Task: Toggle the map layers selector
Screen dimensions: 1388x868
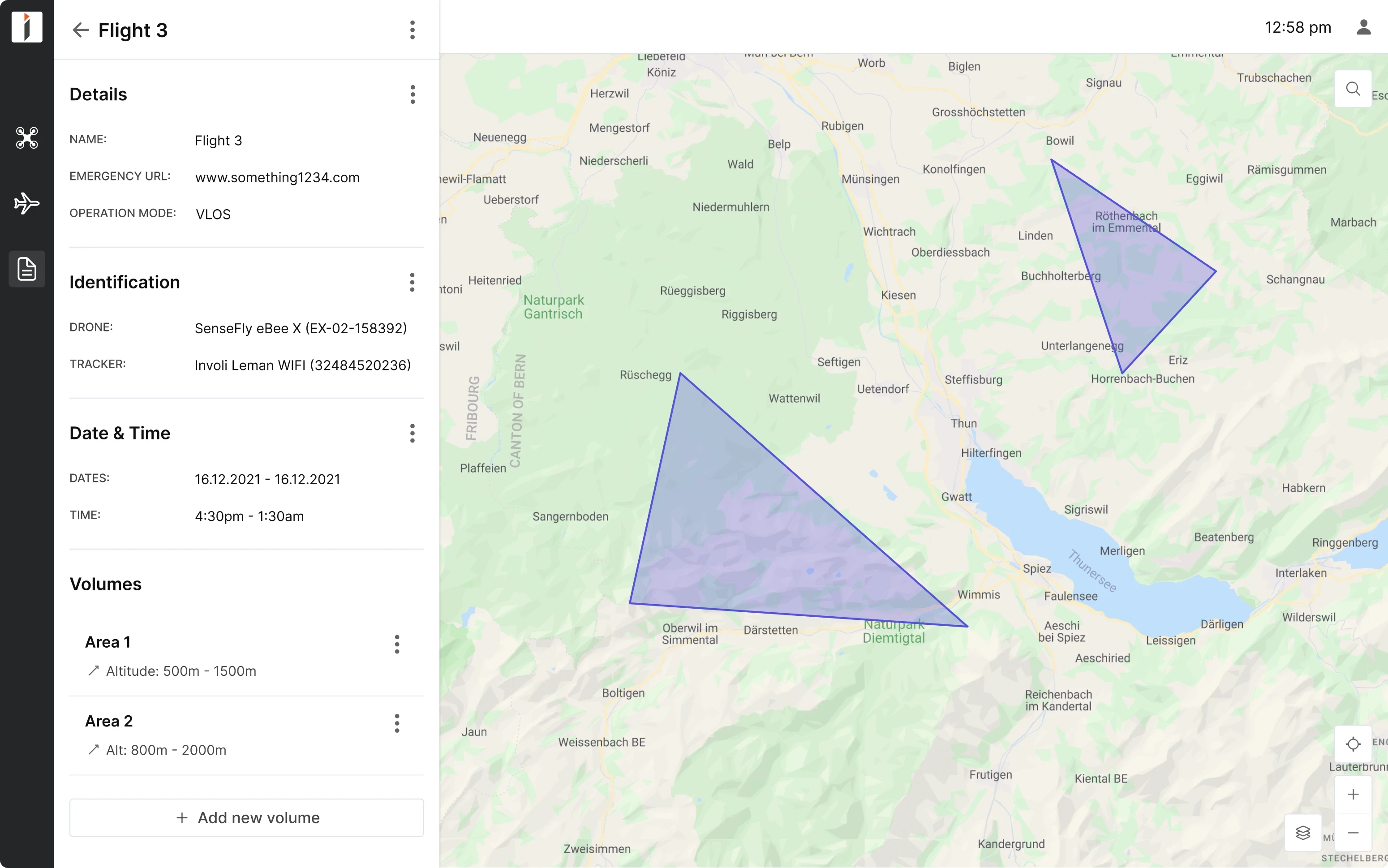Action: tap(1302, 833)
